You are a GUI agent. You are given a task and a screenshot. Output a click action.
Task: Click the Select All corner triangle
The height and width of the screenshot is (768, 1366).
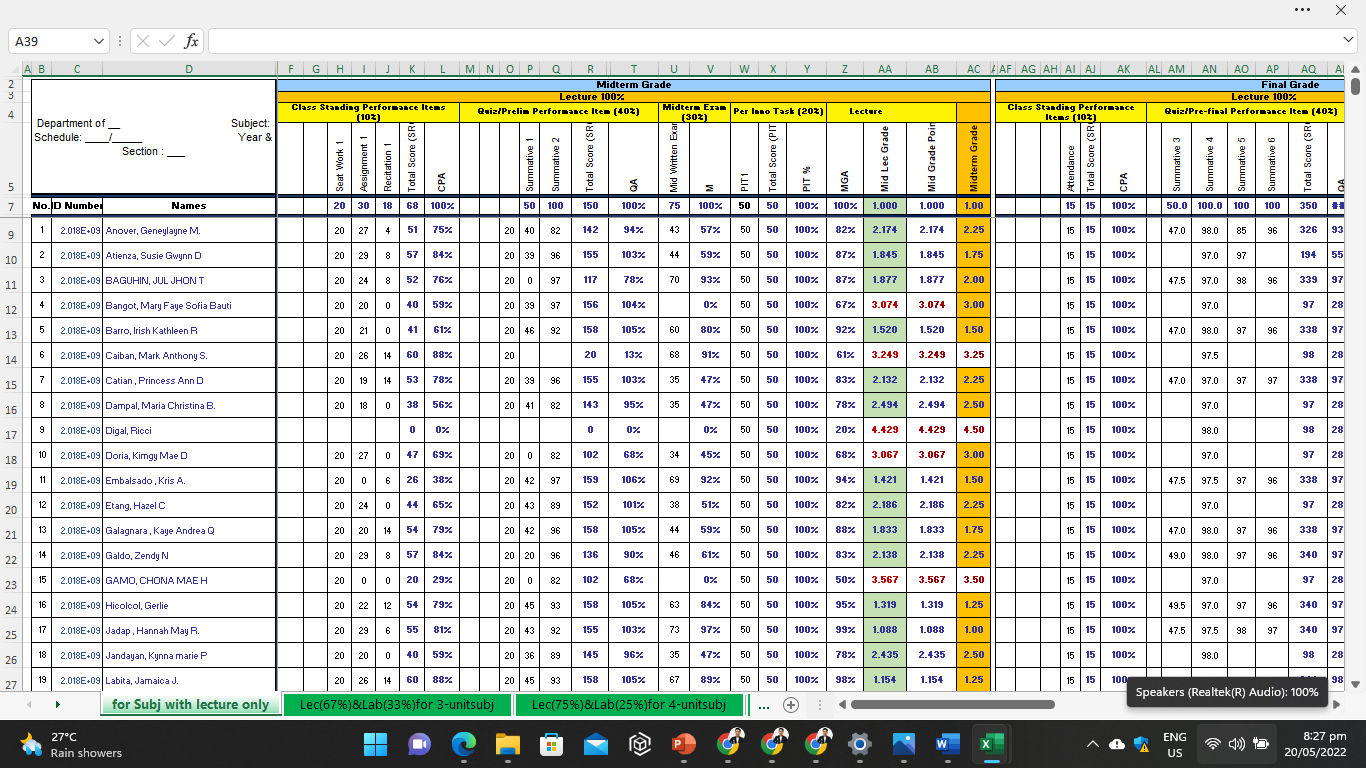point(16,69)
